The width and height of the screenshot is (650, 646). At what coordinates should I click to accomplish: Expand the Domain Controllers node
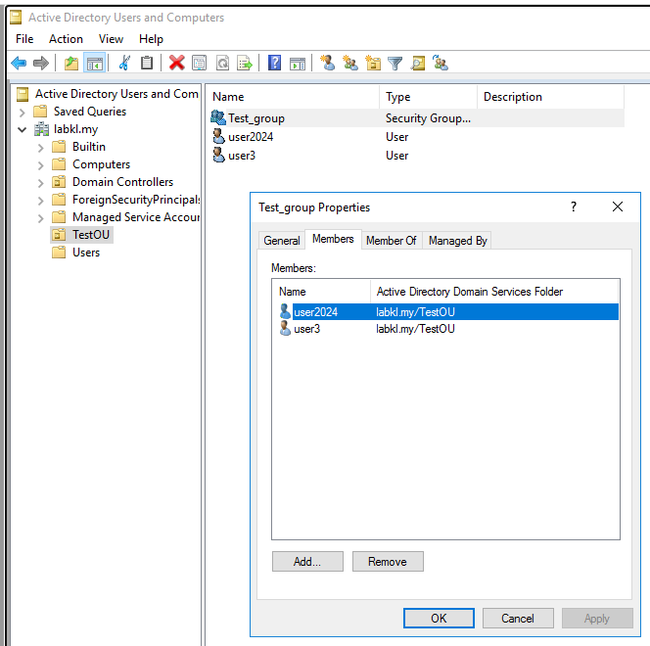point(41,183)
